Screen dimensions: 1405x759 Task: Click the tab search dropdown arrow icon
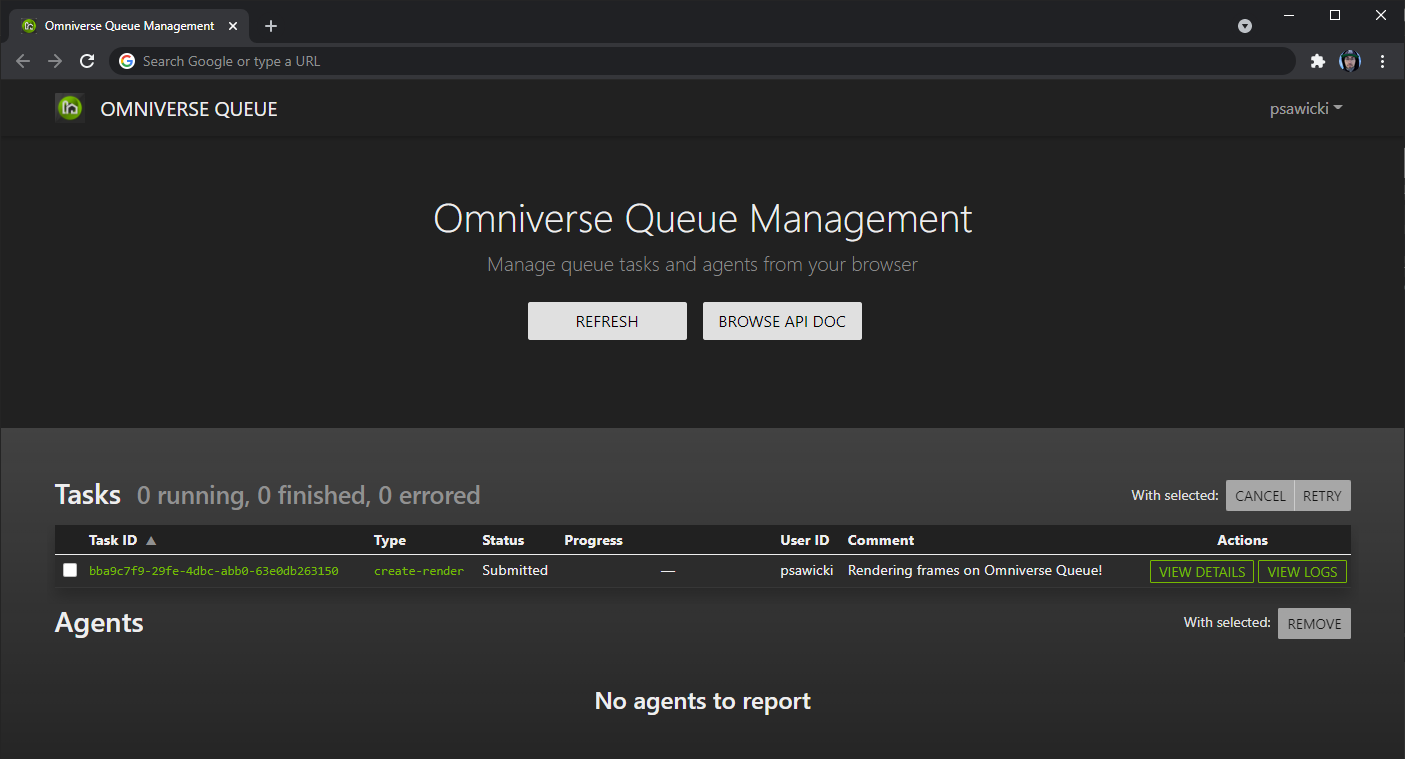click(x=1245, y=26)
